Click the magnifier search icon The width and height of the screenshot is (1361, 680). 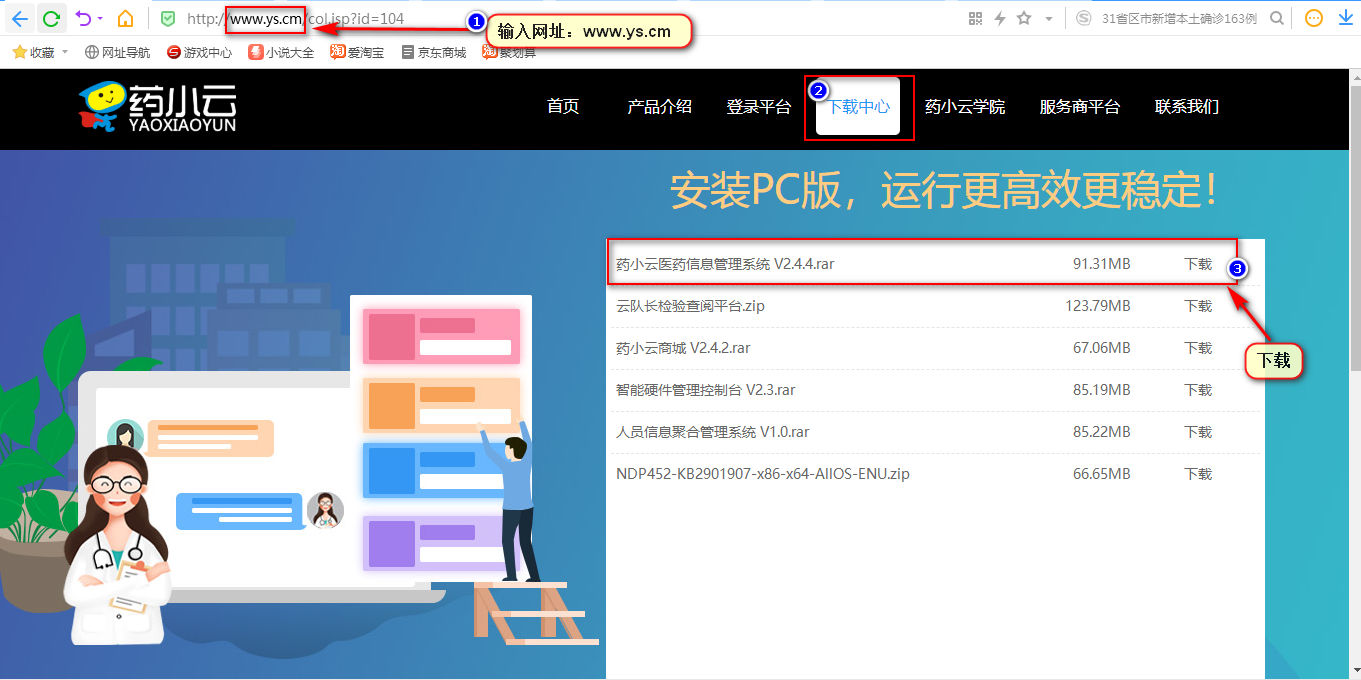pos(1277,18)
